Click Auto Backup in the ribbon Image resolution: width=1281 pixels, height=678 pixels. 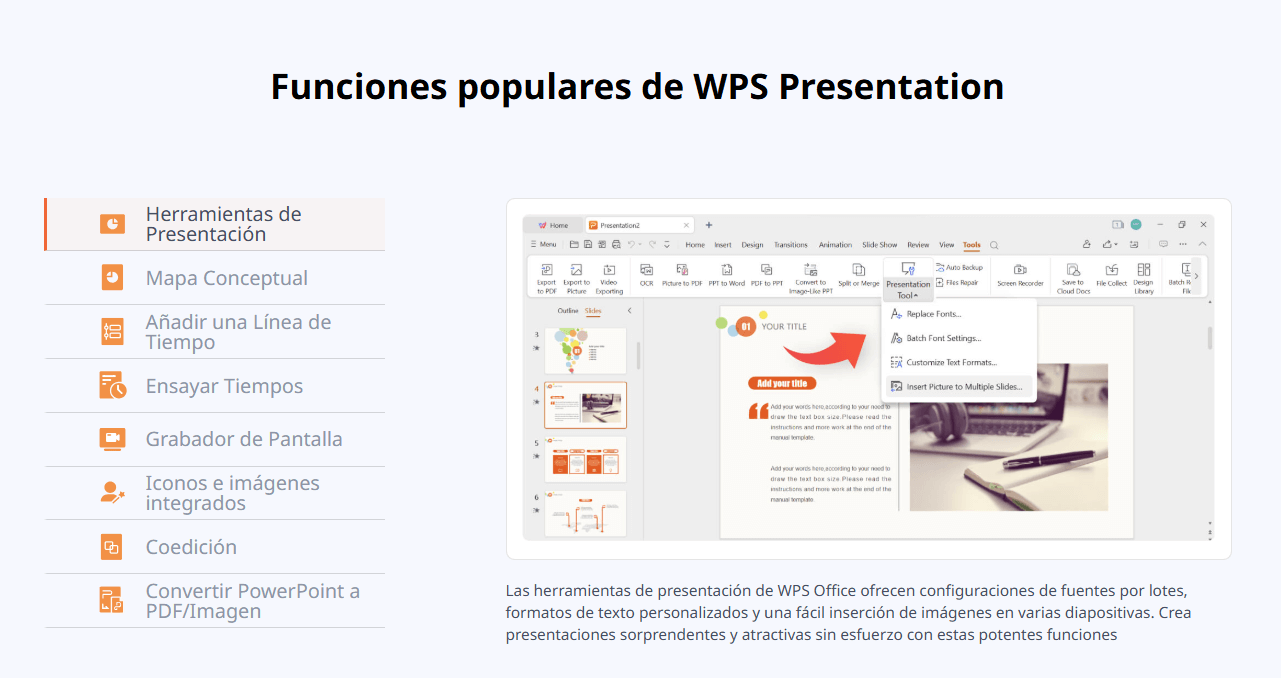click(960, 268)
